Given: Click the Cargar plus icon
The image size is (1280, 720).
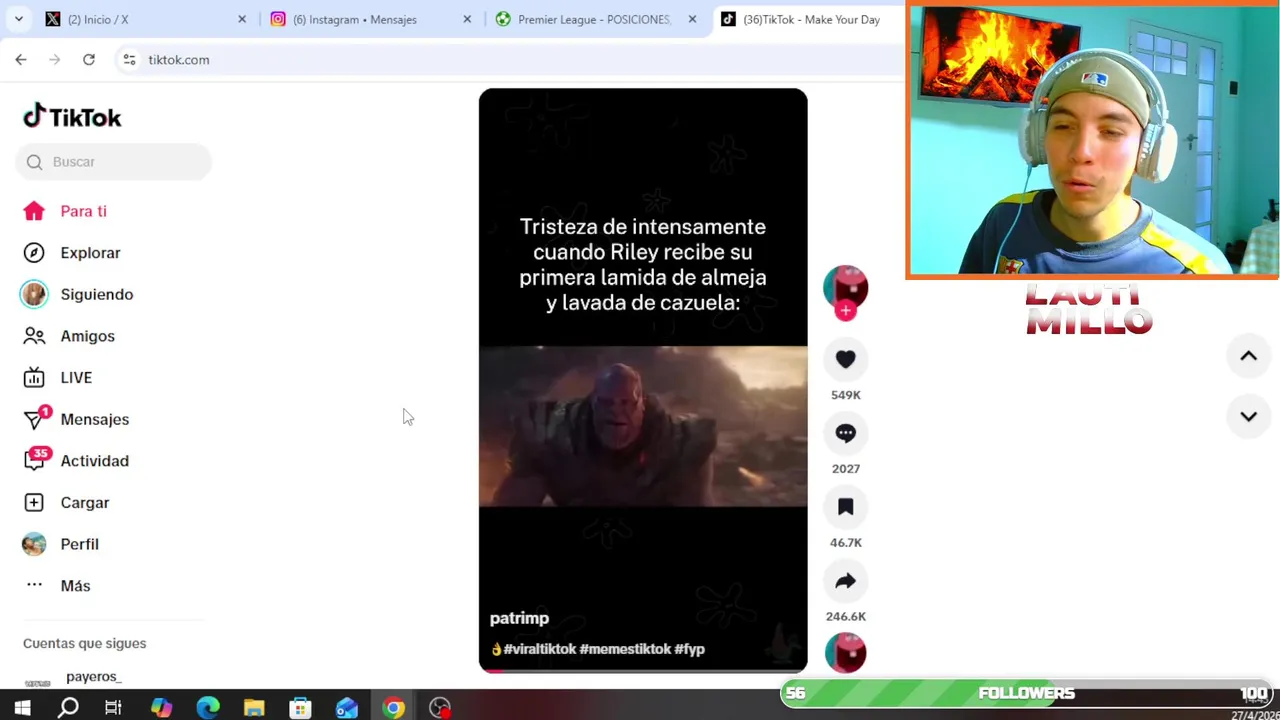Looking at the screenshot, I should click(34, 503).
